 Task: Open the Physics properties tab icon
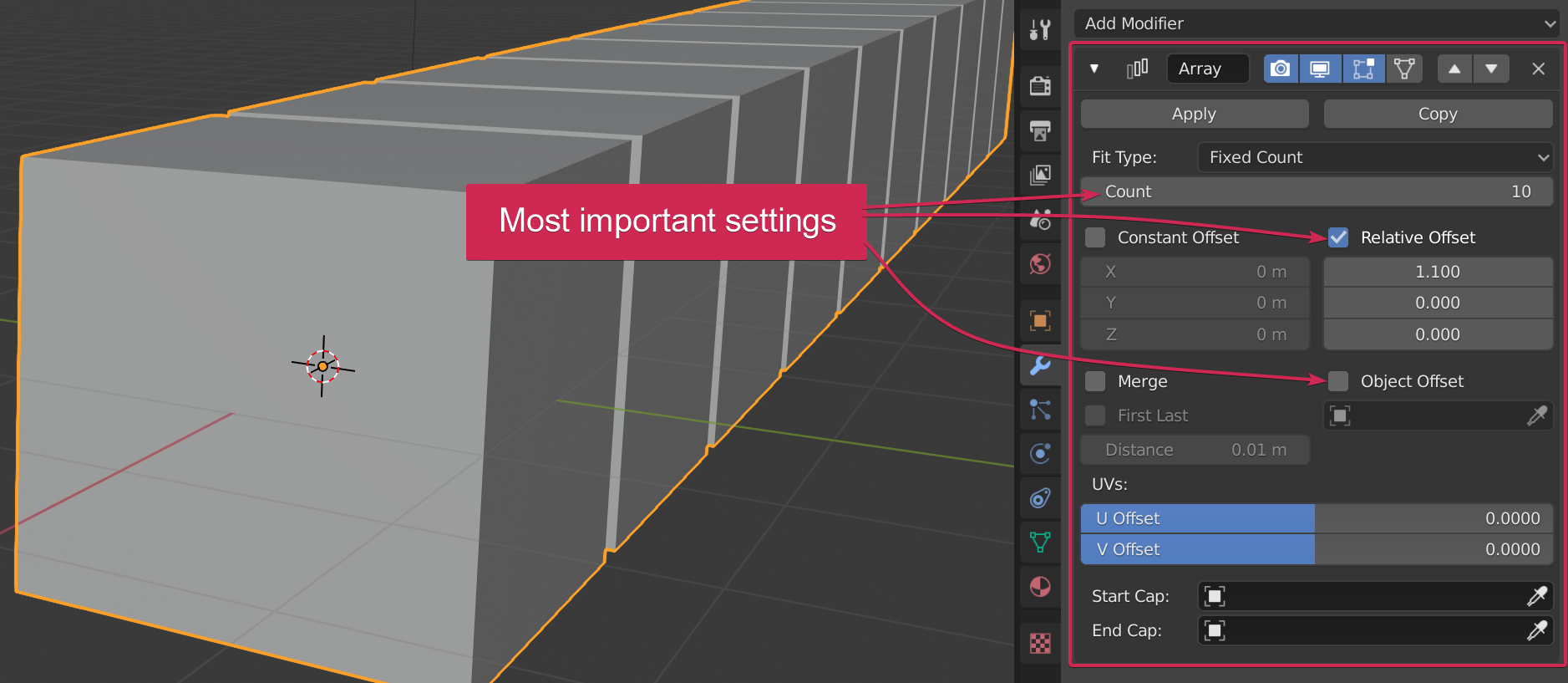(x=1040, y=453)
